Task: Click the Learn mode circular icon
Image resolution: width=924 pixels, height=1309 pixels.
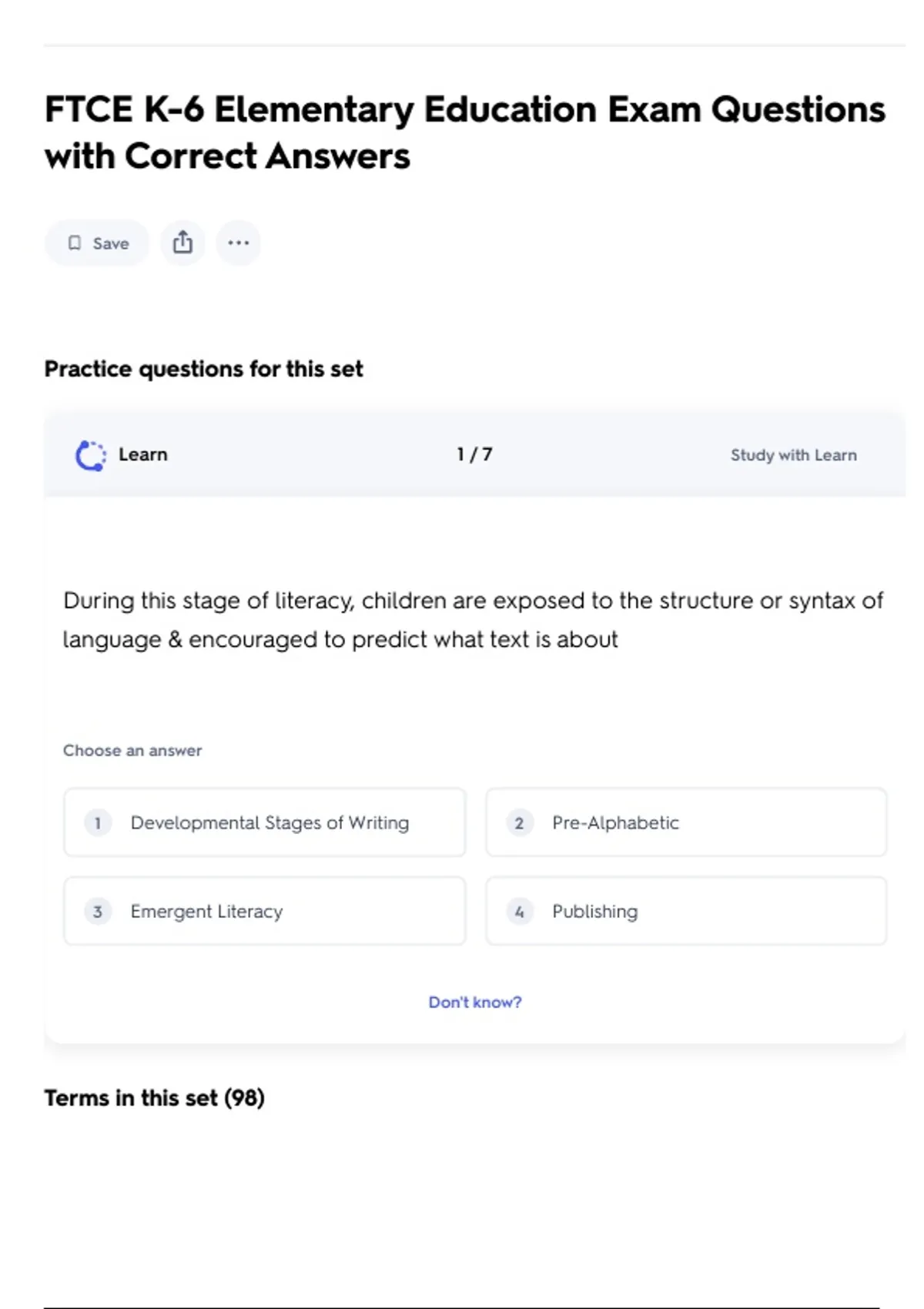Action: [x=90, y=455]
